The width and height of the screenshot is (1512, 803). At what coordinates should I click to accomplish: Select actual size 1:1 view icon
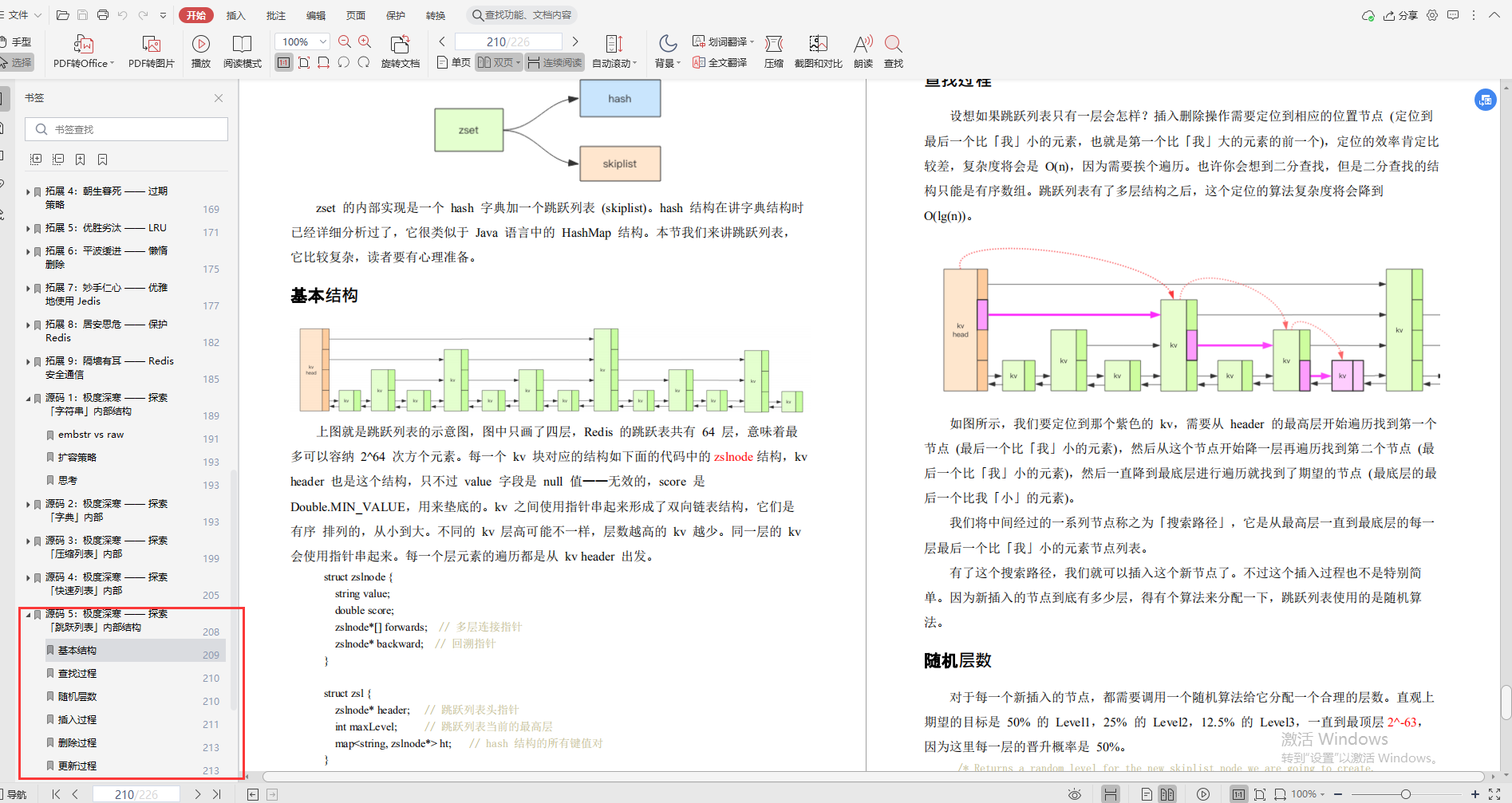point(284,62)
